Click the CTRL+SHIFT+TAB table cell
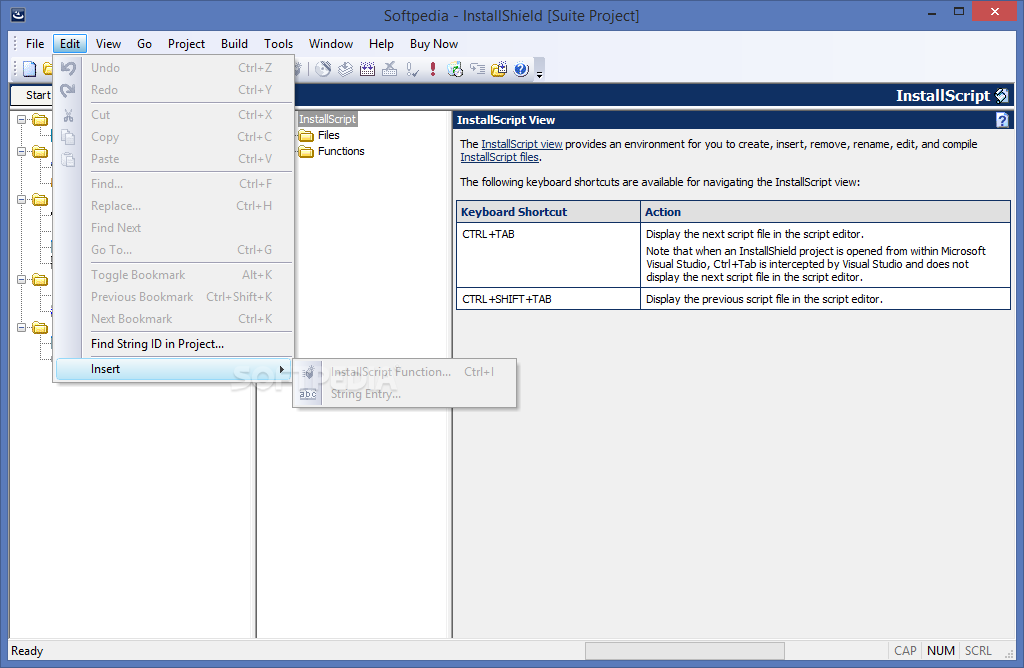 coord(549,299)
